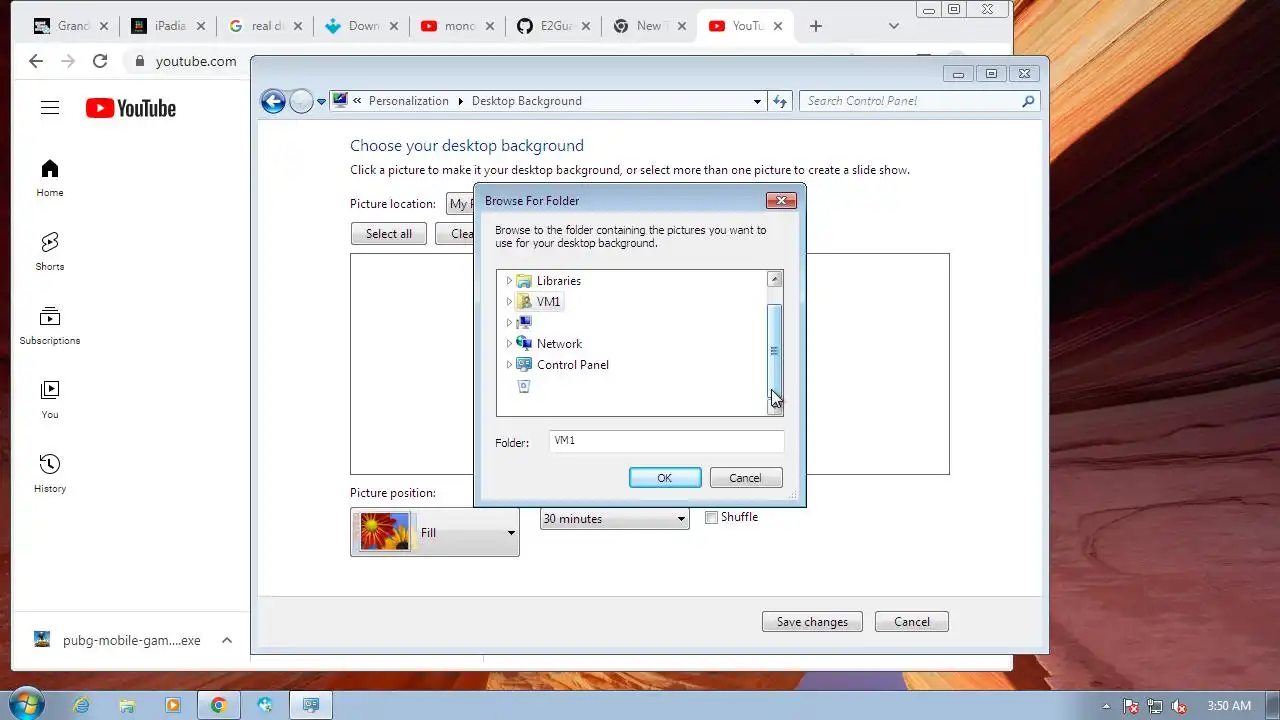Expand the Computer node in tree
Viewport: 1280px width, 720px height.
tap(509, 323)
